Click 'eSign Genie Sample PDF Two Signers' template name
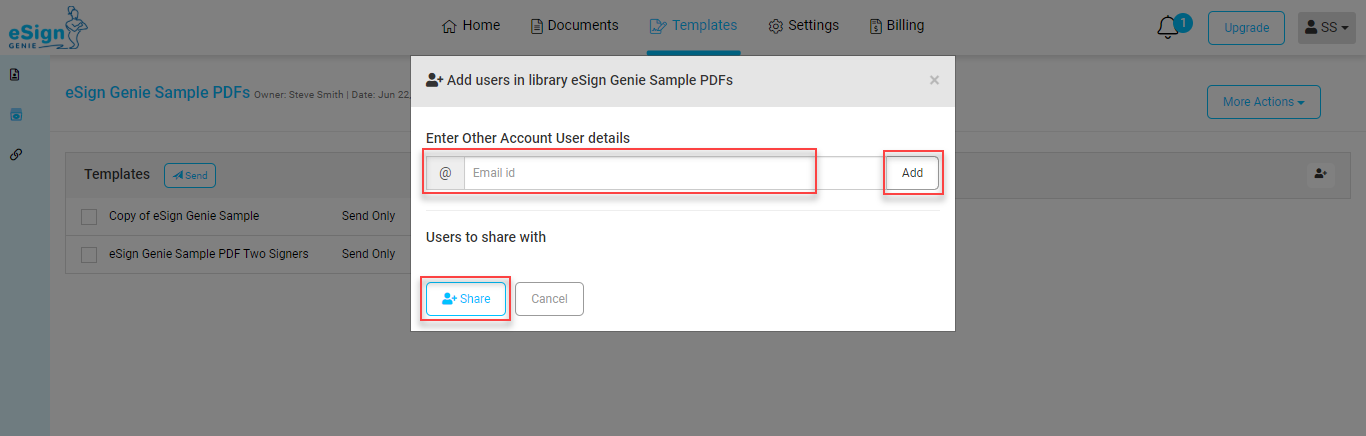Viewport: 1366px width, 436px height. 209,254
